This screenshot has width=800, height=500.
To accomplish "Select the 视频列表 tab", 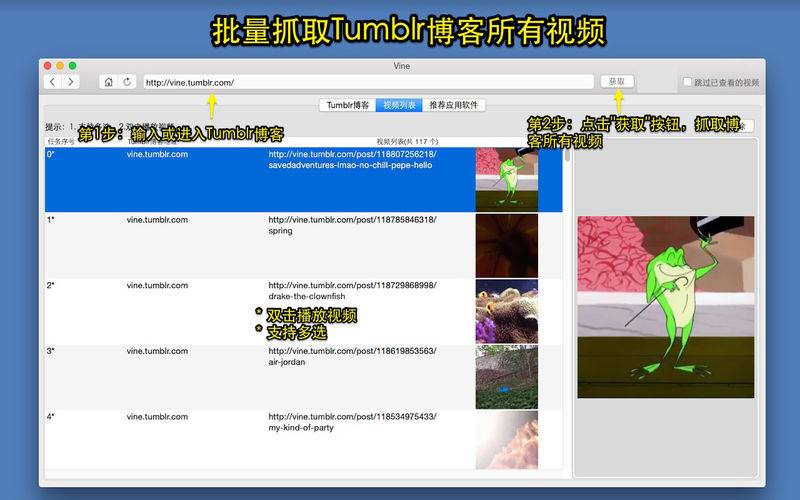I will 399,105.
